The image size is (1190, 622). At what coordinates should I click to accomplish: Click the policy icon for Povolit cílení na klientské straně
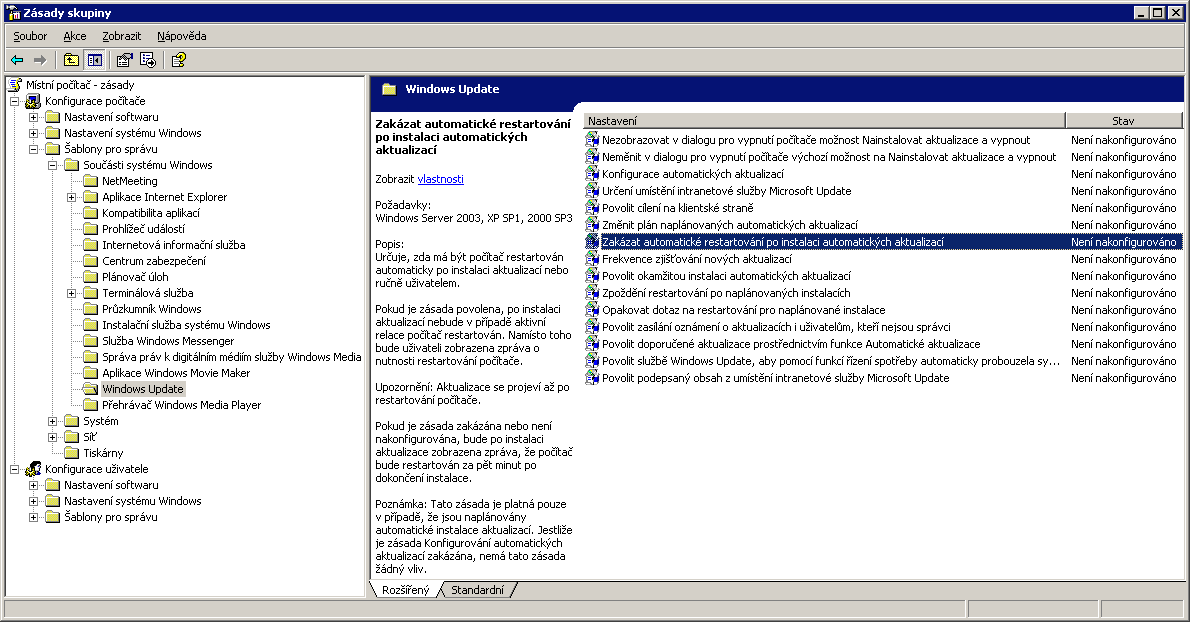point(592,208)
